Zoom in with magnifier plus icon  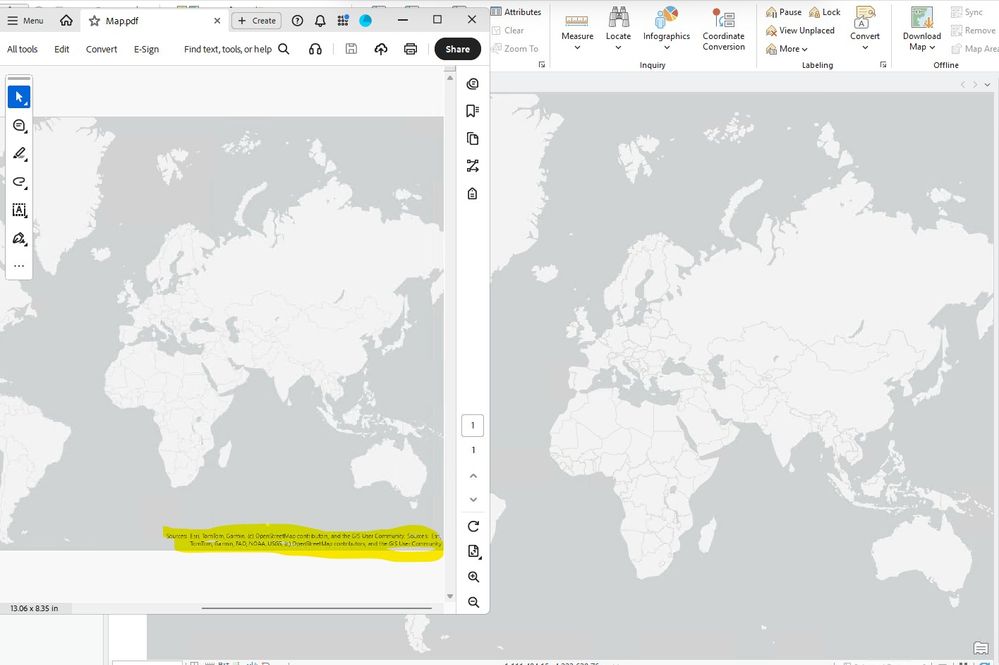[x=473, y=577]
